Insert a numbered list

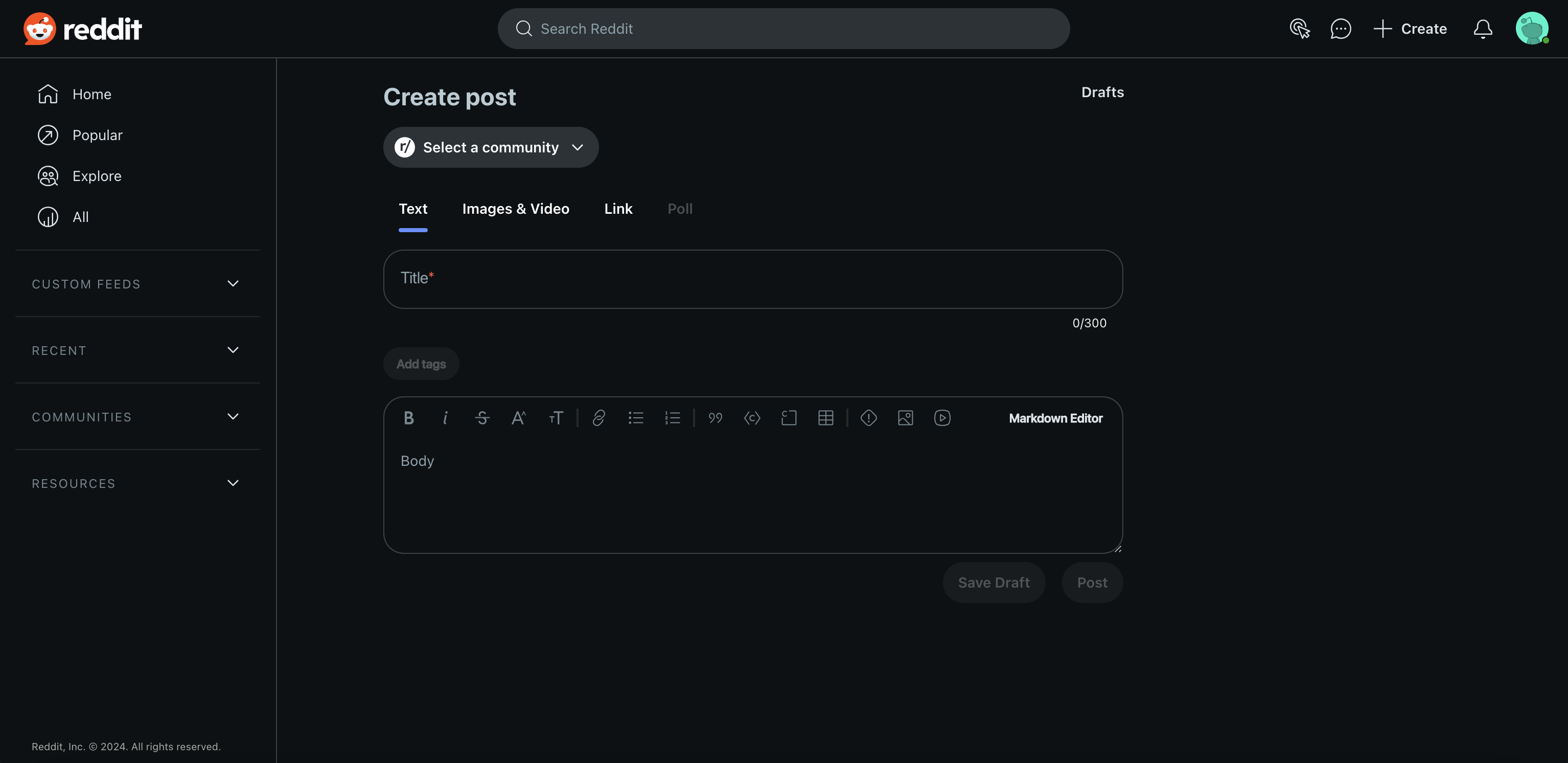pyautogui.click(x=672, y=418)
